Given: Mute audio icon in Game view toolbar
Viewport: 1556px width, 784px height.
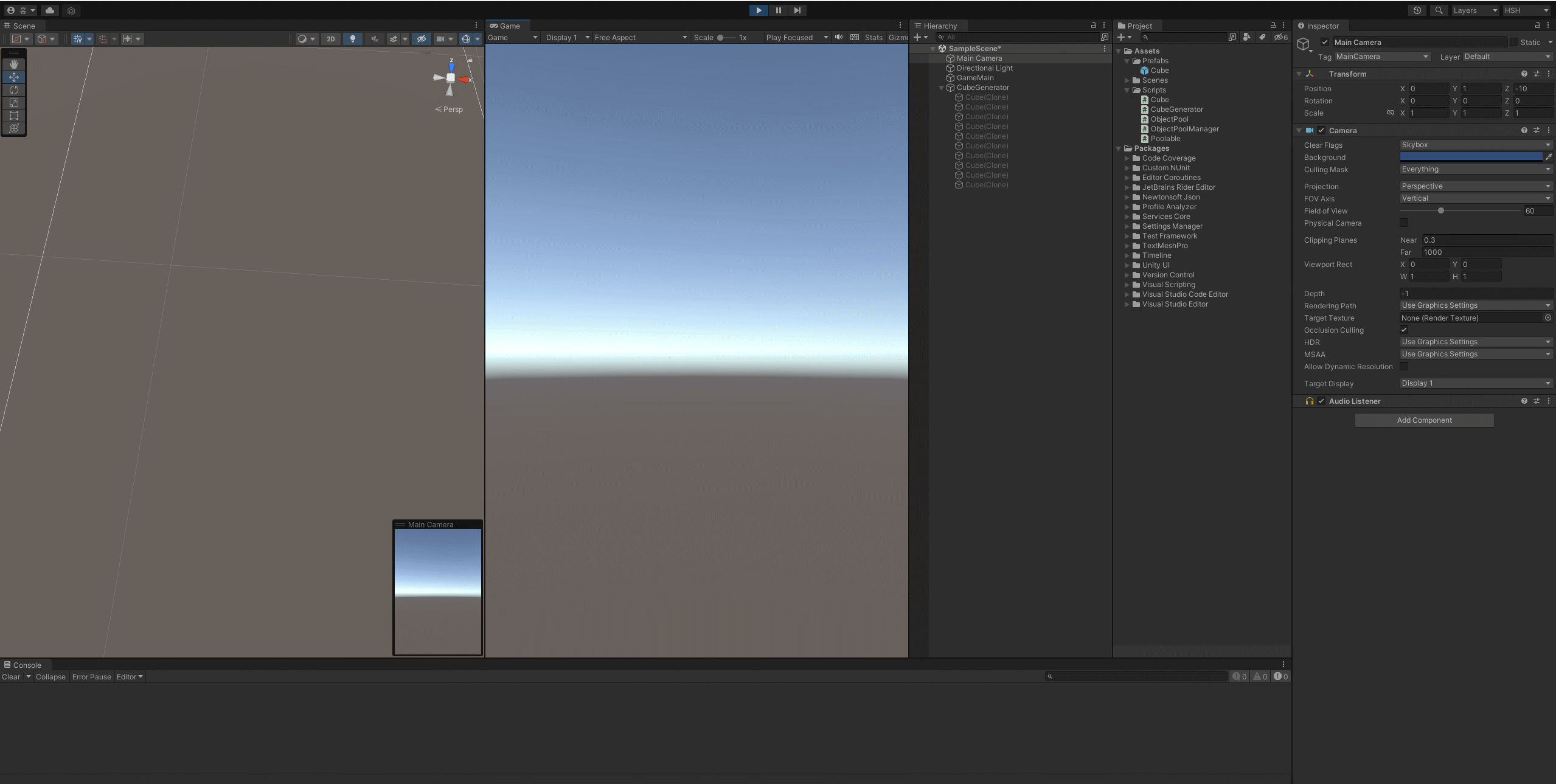Looking at the screenshot, I should click(839, 37).
